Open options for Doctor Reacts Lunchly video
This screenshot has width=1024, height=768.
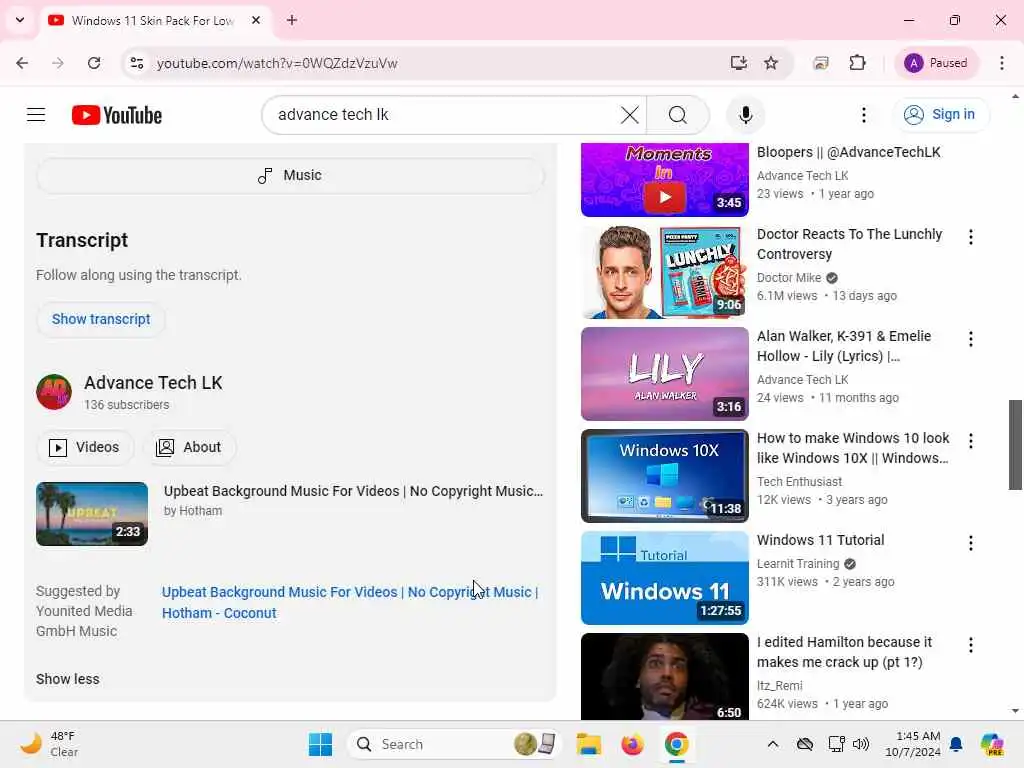[x=971, y=237]
